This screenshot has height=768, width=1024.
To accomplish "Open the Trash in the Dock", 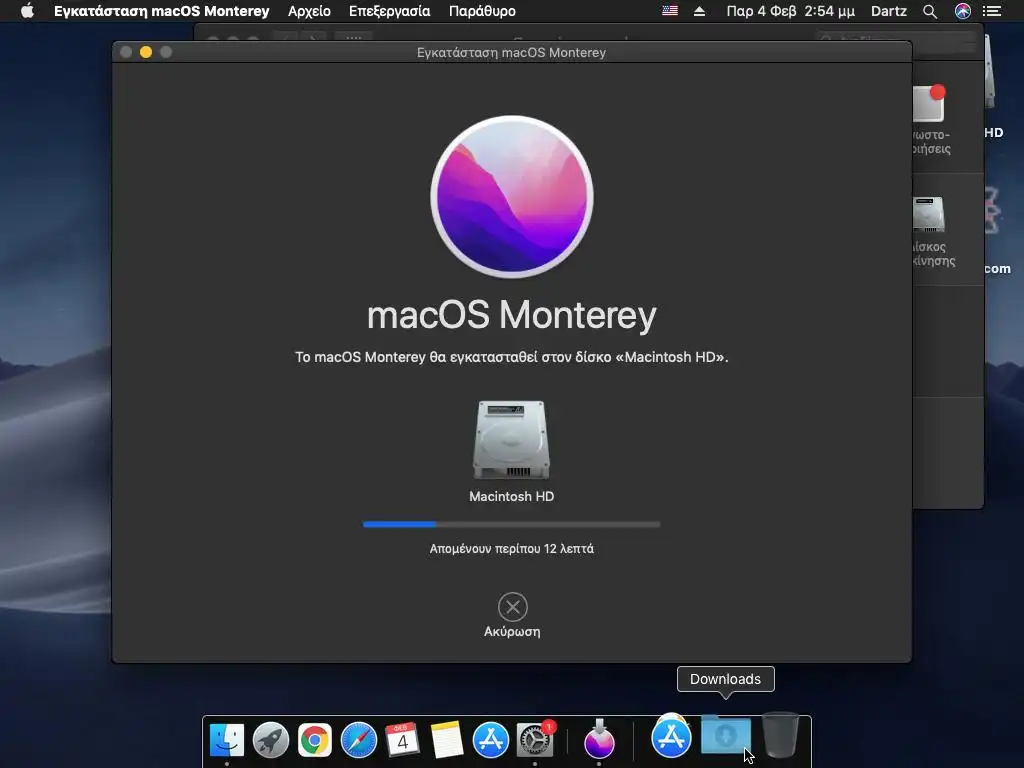I will pos(780,735).
